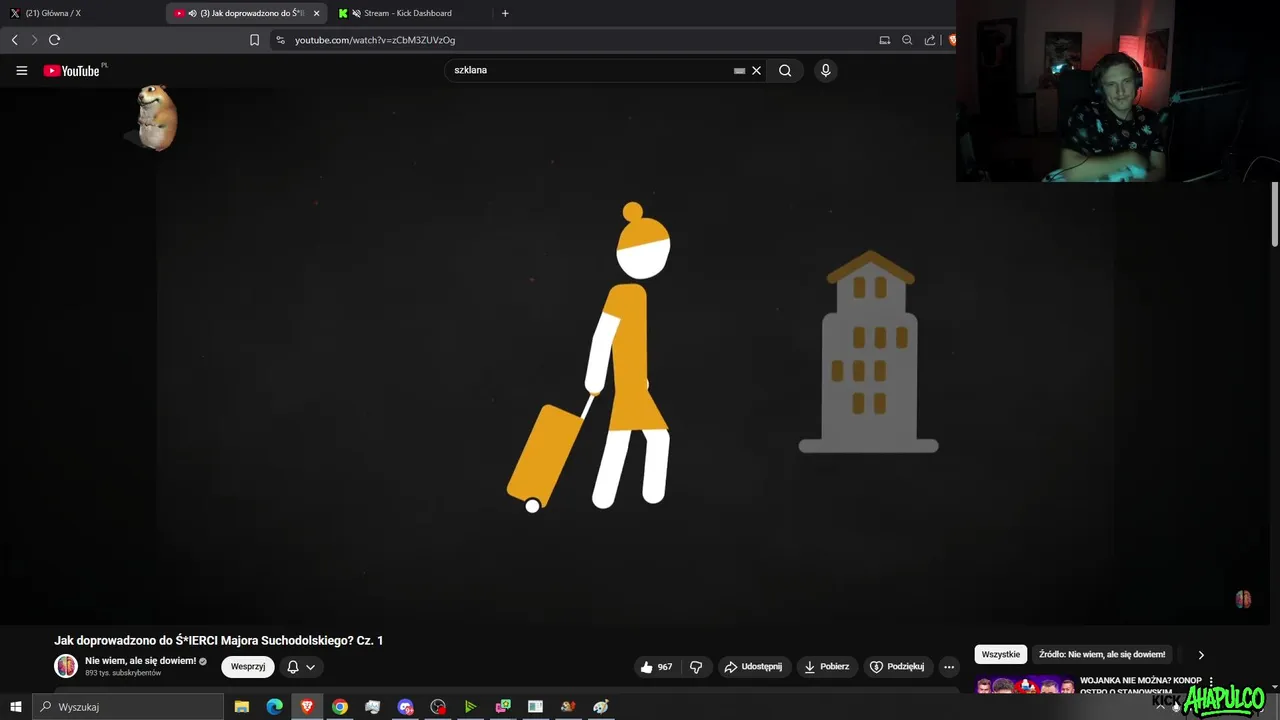This screenshot has width=1280, height=720.
Task: Close the YouTube 'Jak doprowadzono' tab
Action: click(x=316, y=13)
